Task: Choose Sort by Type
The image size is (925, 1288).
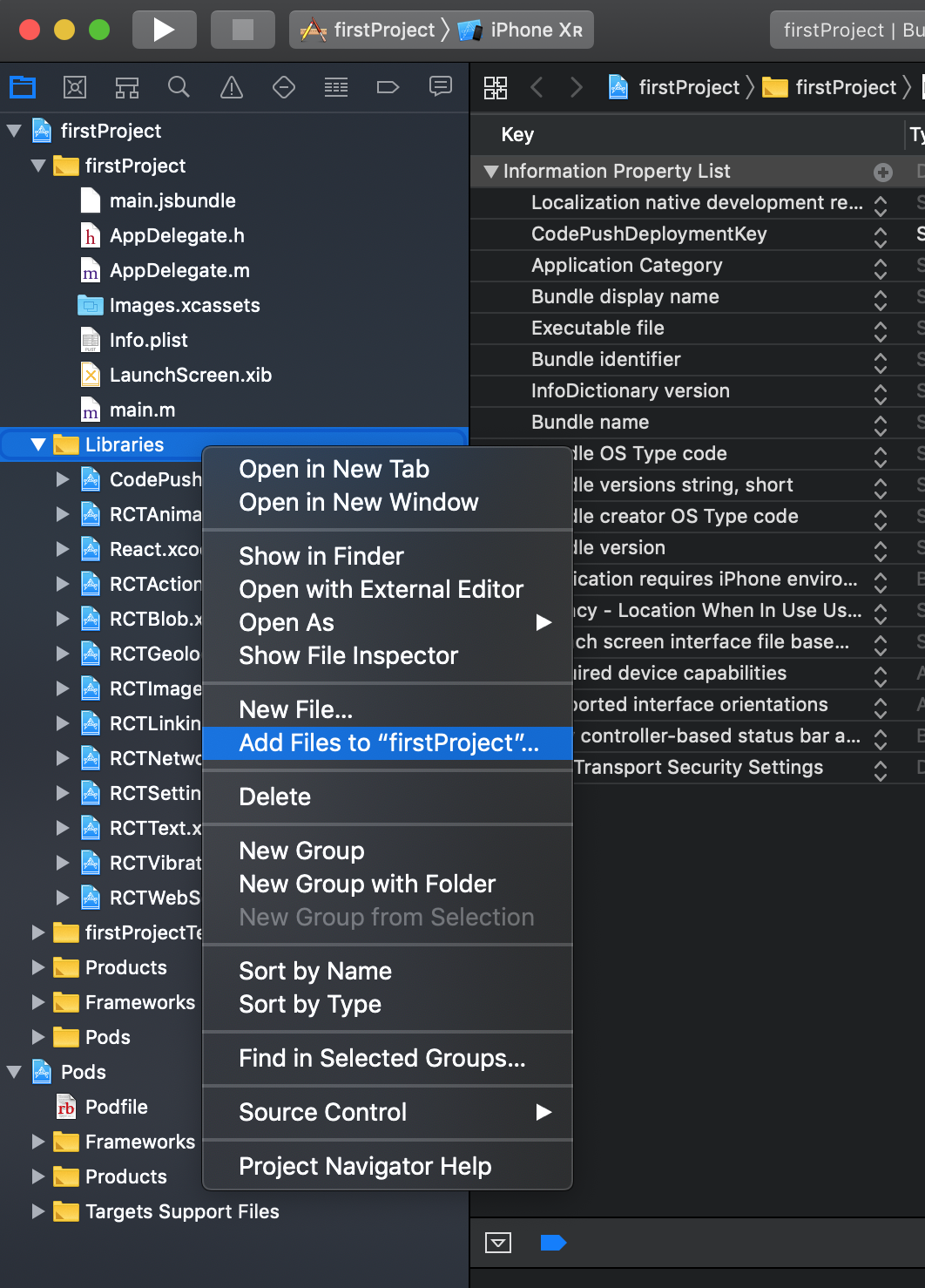Action: (x=388, y=1004)
